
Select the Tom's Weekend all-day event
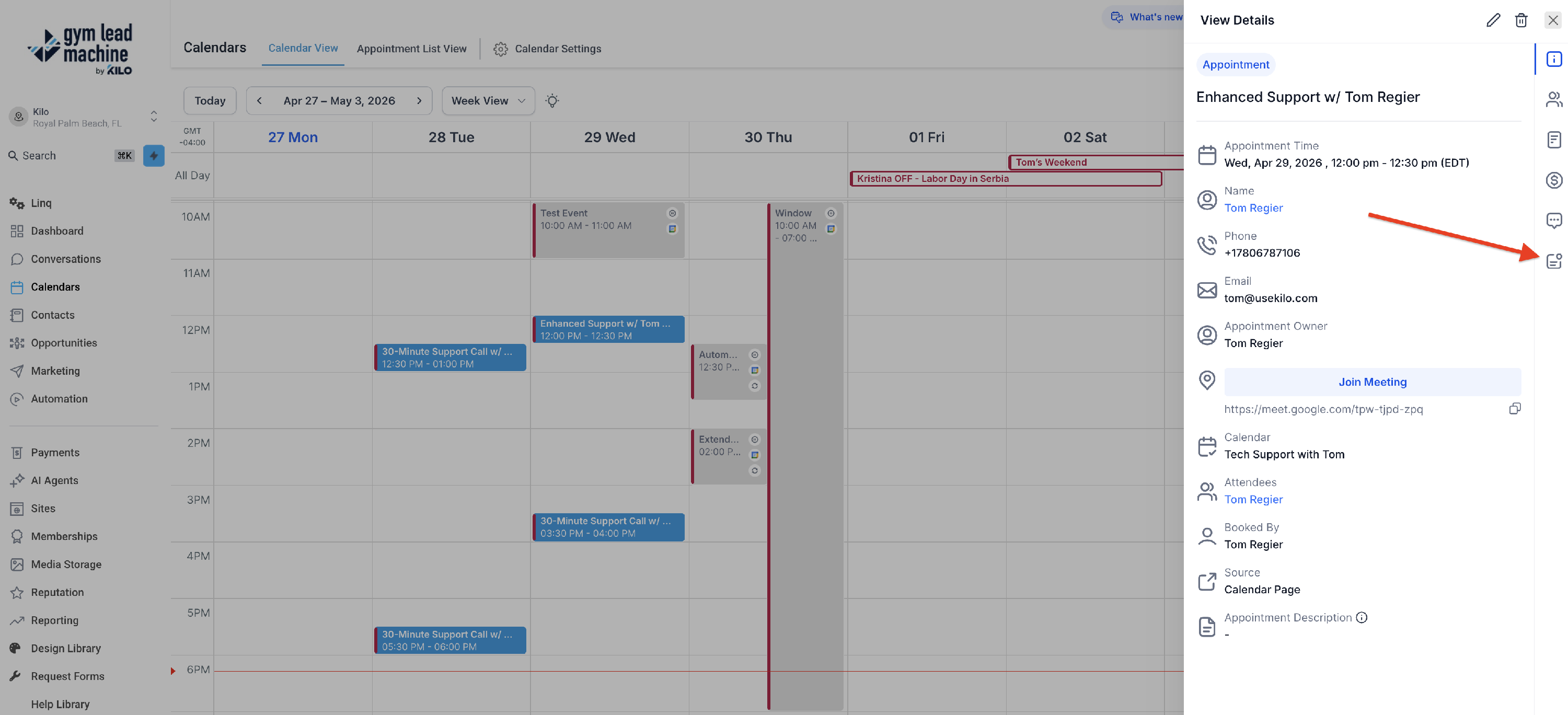(x=1096, y=163)
